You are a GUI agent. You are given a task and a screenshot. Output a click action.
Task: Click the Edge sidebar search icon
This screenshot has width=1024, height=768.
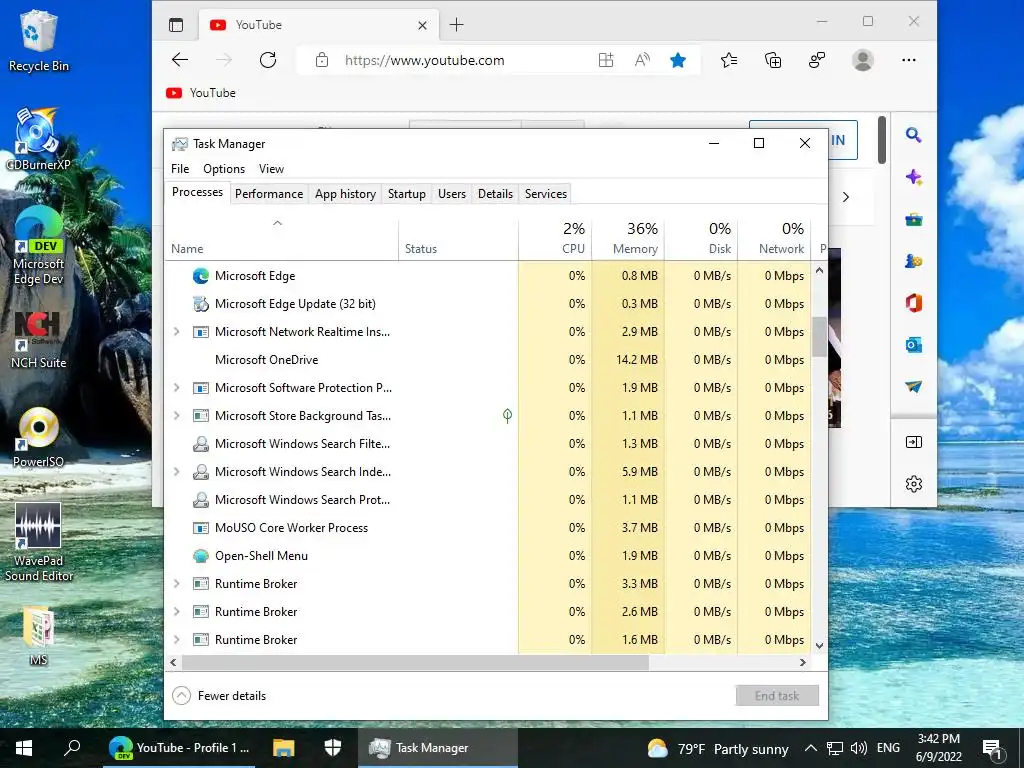pos(914,135)
